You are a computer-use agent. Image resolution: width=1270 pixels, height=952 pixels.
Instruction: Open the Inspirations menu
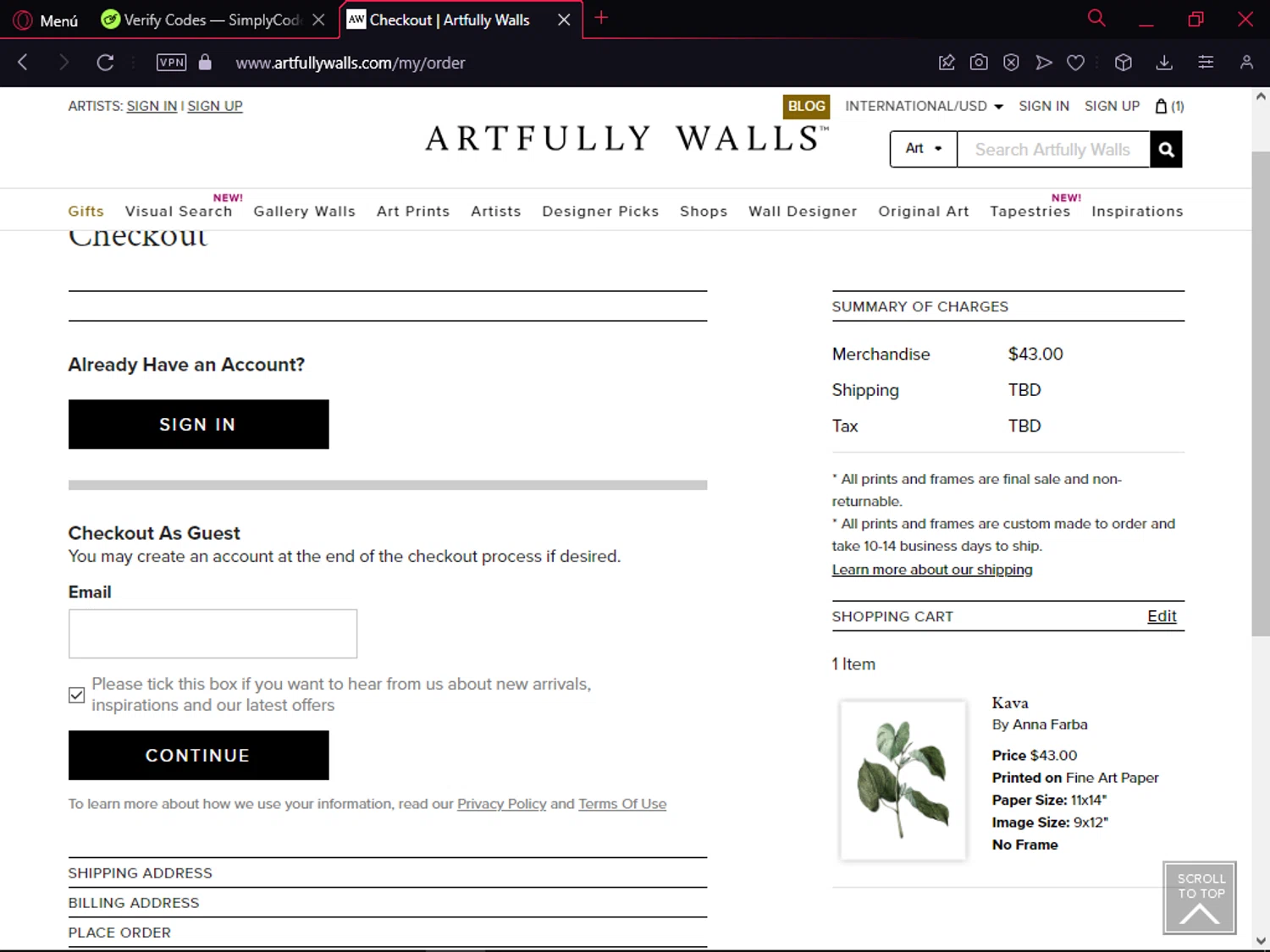point(1137,212)
